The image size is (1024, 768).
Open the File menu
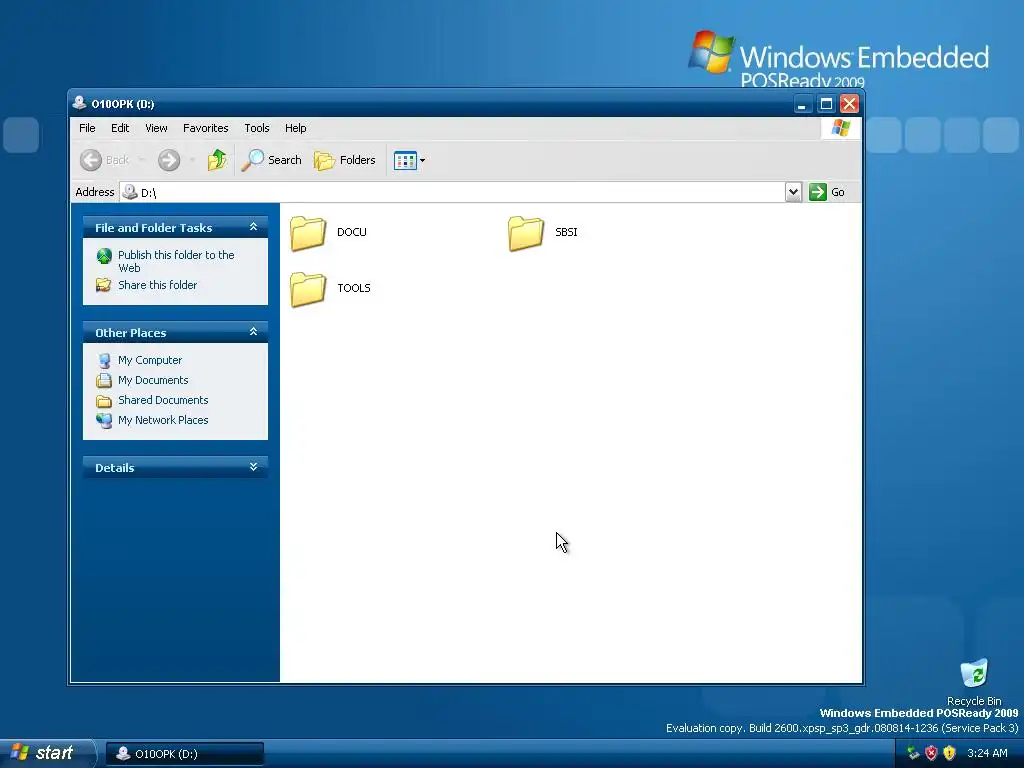click(x=87, y=128)
